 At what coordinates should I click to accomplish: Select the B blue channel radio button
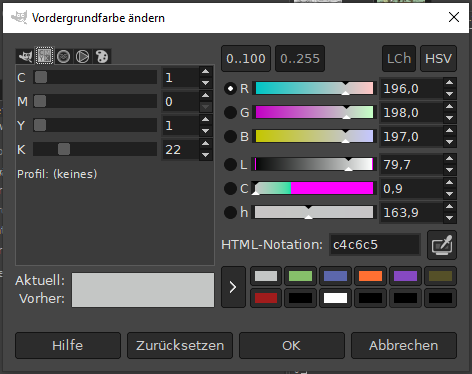tap(230, 137)
